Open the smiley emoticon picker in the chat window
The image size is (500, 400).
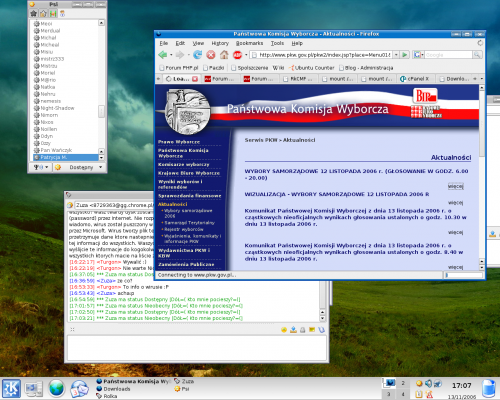coord(284,330)
